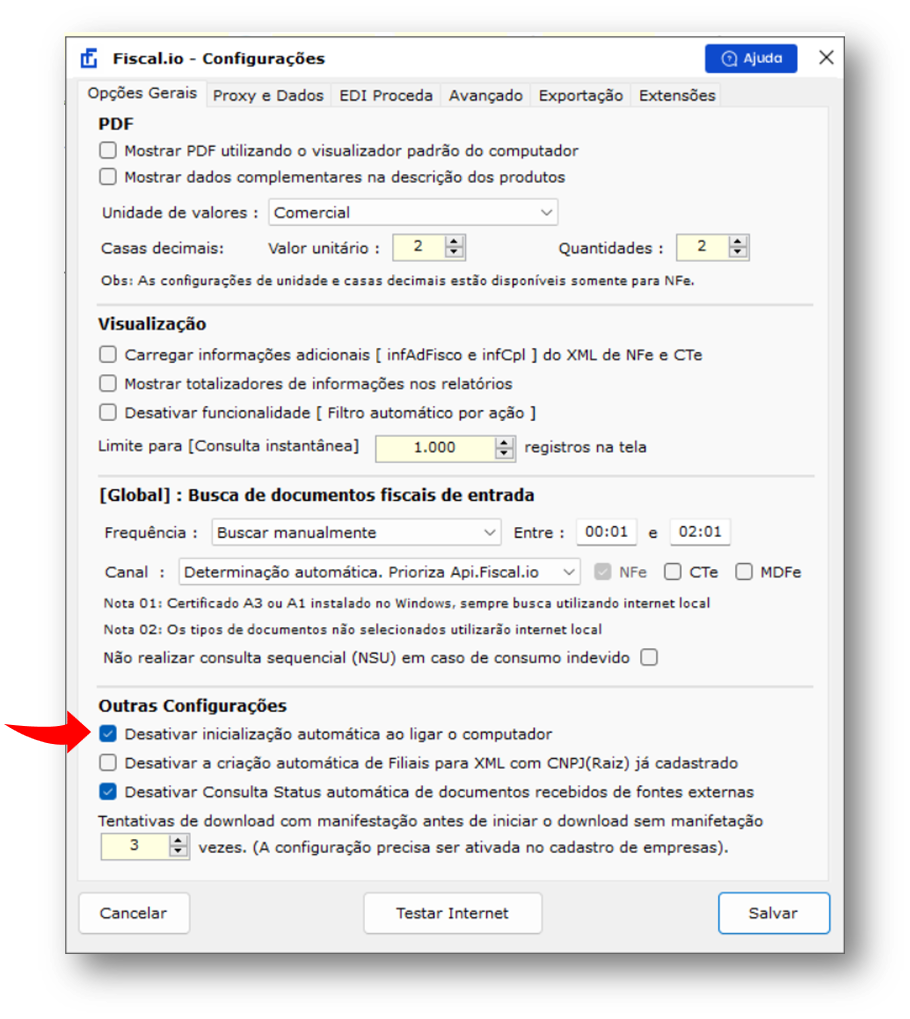Enable the CTe checkbox
This screenshot has width=910, height=1019.
coord(673,572)
